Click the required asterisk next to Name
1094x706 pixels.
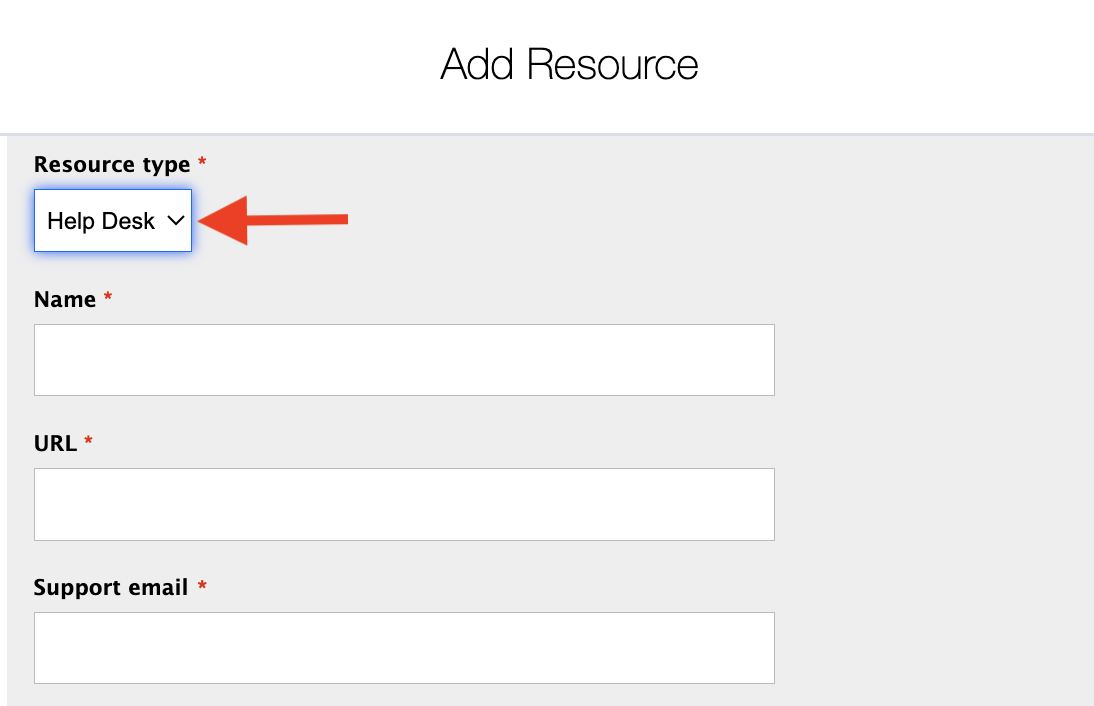(x=108, y=299)
